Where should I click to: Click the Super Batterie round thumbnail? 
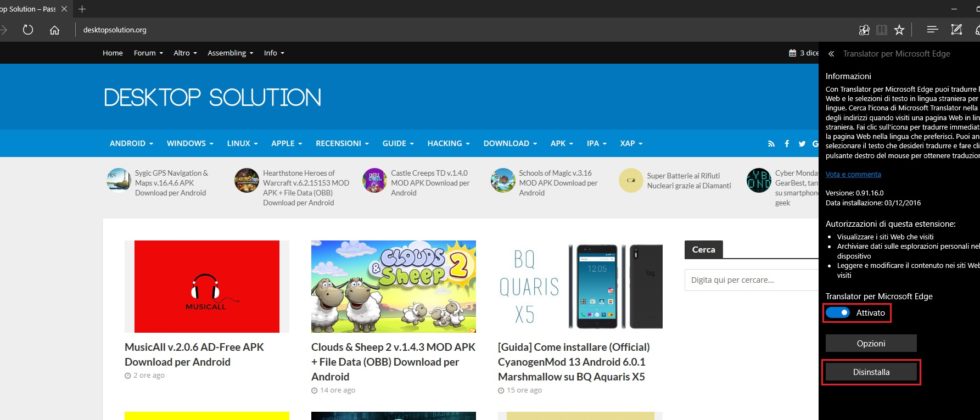(x=631, y=180)
